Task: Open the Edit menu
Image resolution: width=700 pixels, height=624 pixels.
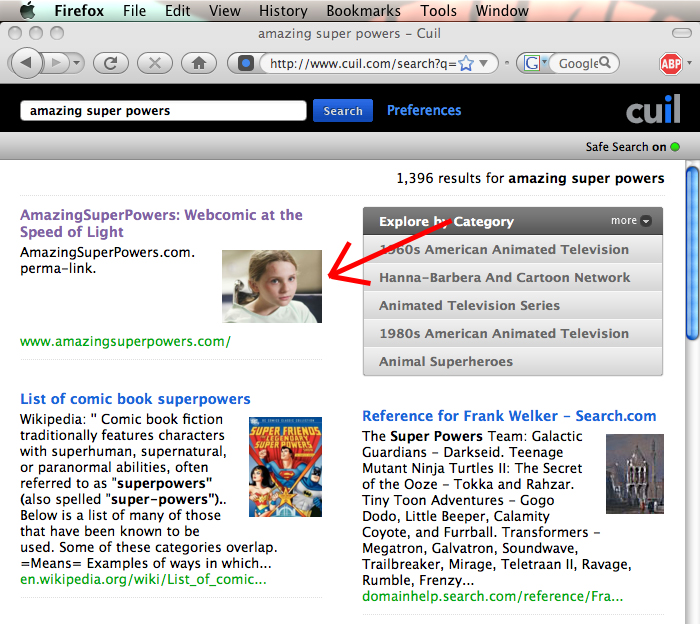Action: [x=178, y=10]
